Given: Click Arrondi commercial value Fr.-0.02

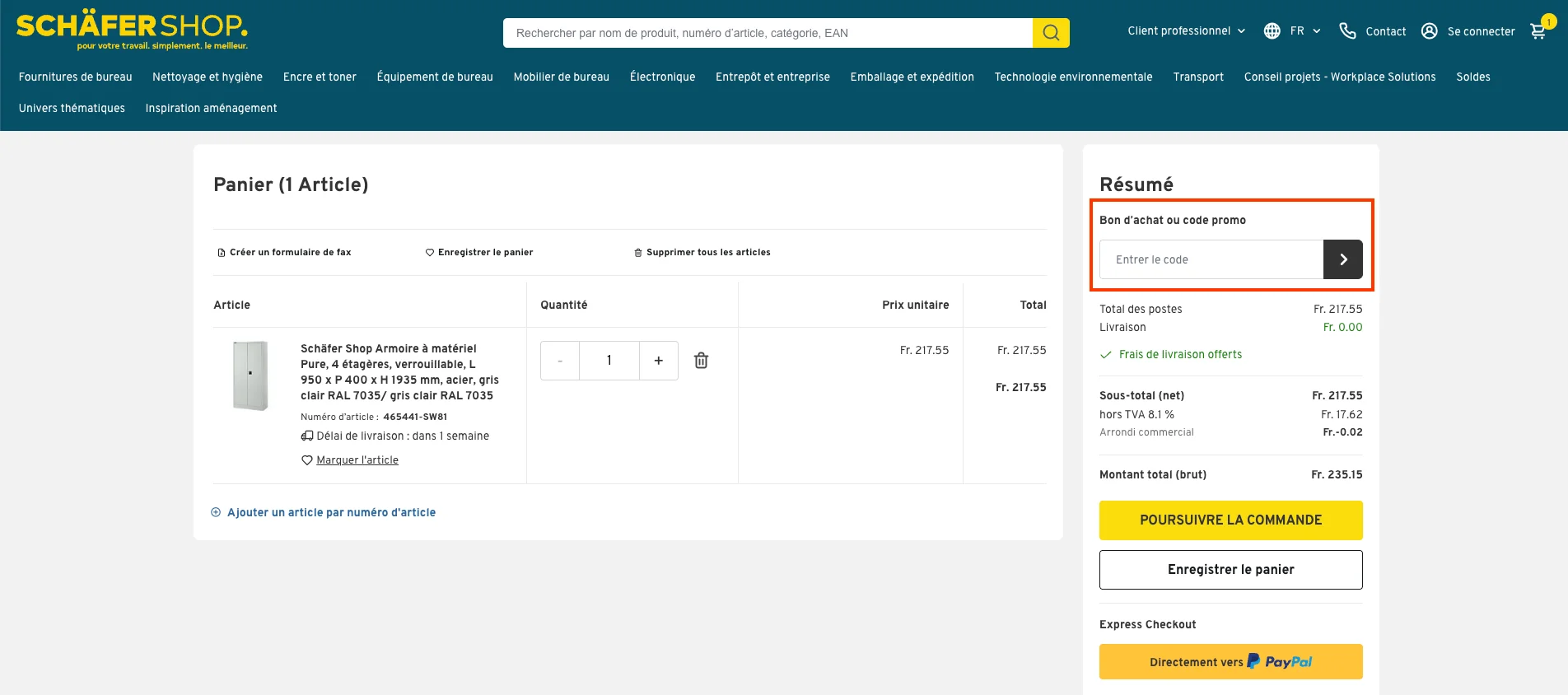Looking at the screenshot, I should coord(1342,432).
